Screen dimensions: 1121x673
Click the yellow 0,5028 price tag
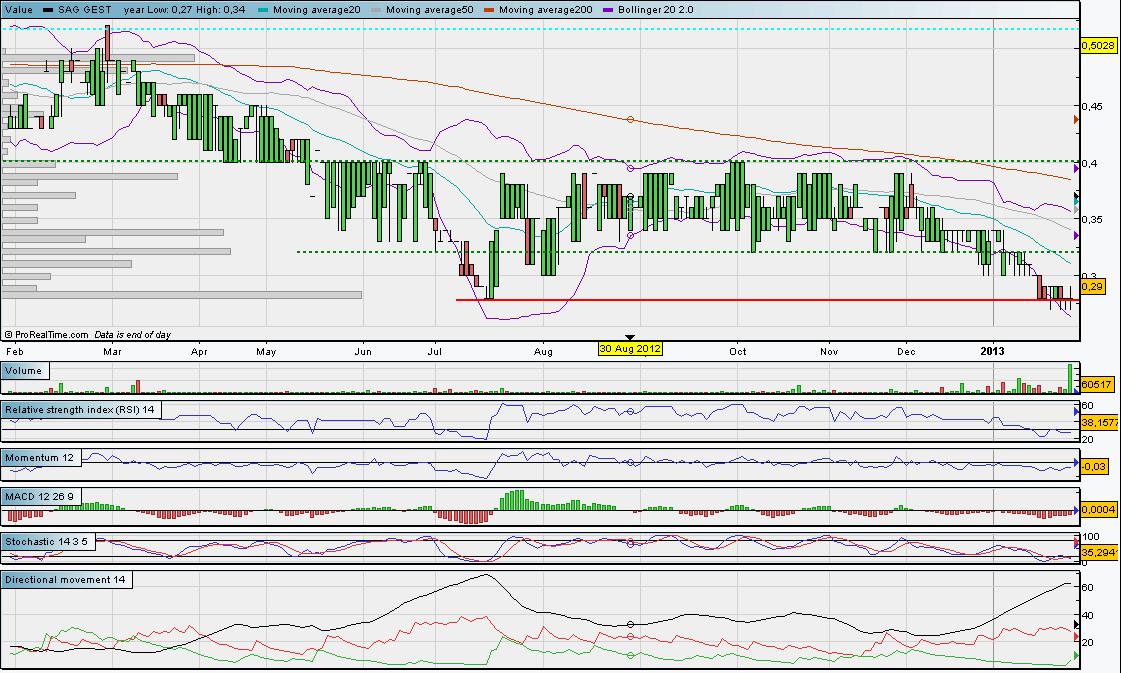[1098, 44]
